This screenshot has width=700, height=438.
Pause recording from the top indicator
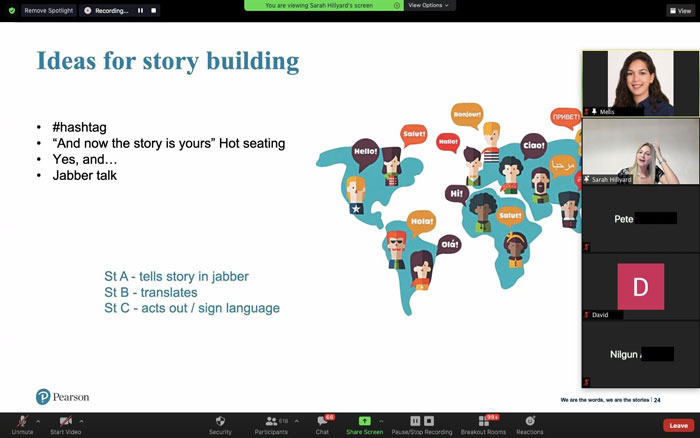[140, 10]
